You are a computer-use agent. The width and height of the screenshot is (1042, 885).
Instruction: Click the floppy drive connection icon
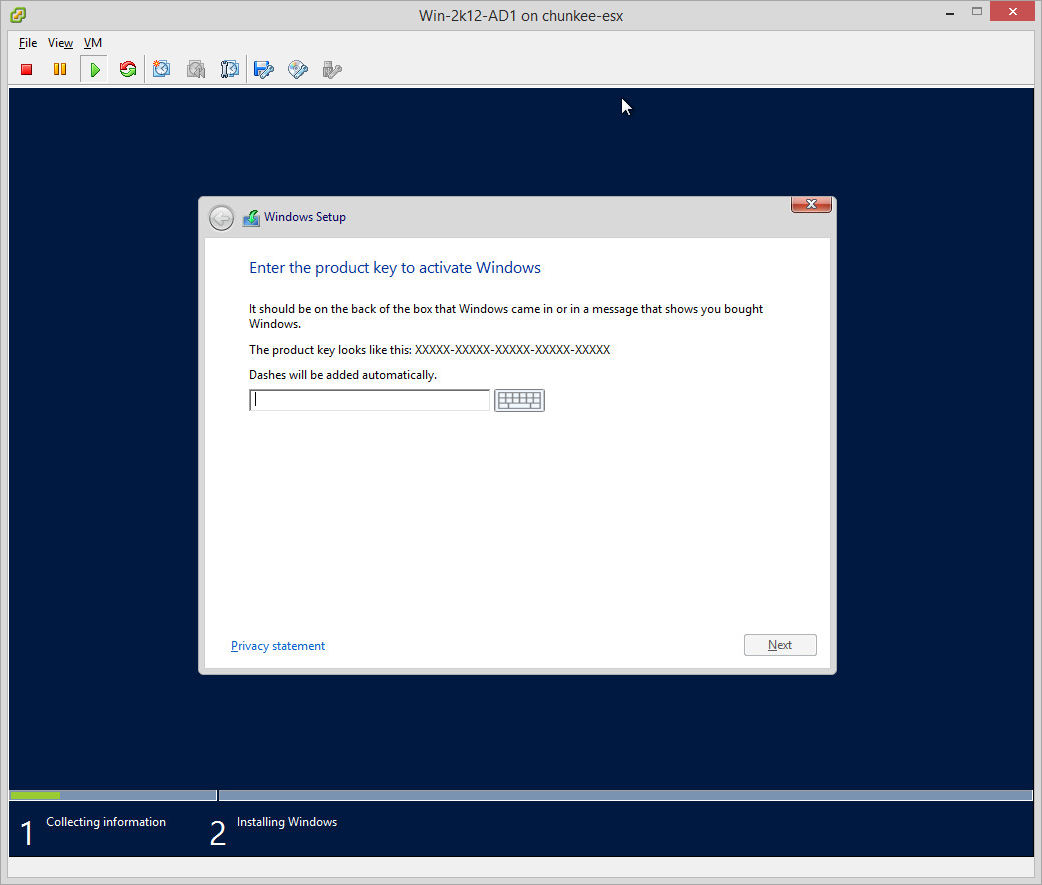tap(264, 69)
